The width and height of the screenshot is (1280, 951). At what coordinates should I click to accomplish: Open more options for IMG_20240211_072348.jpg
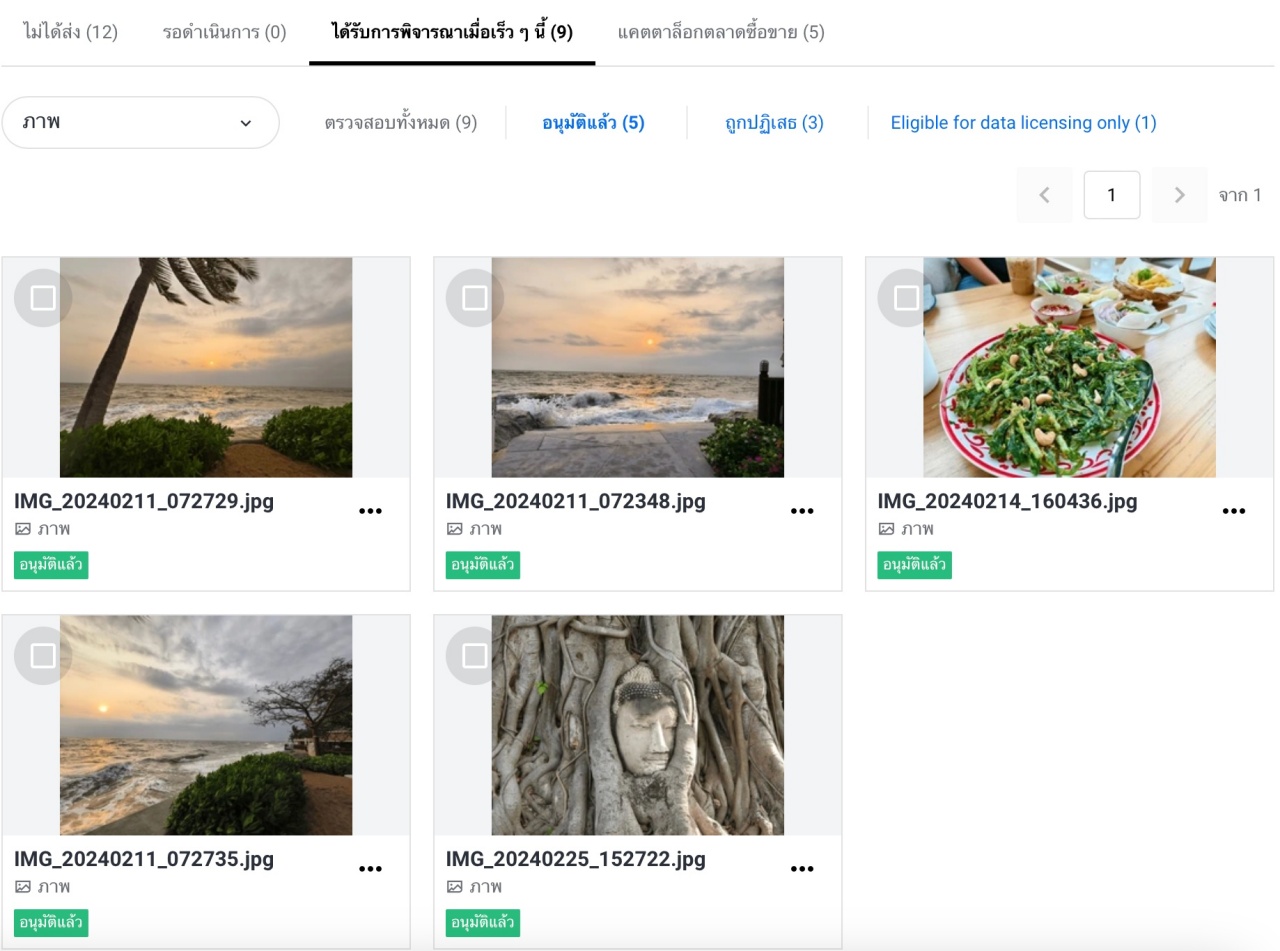pos(802,511)
